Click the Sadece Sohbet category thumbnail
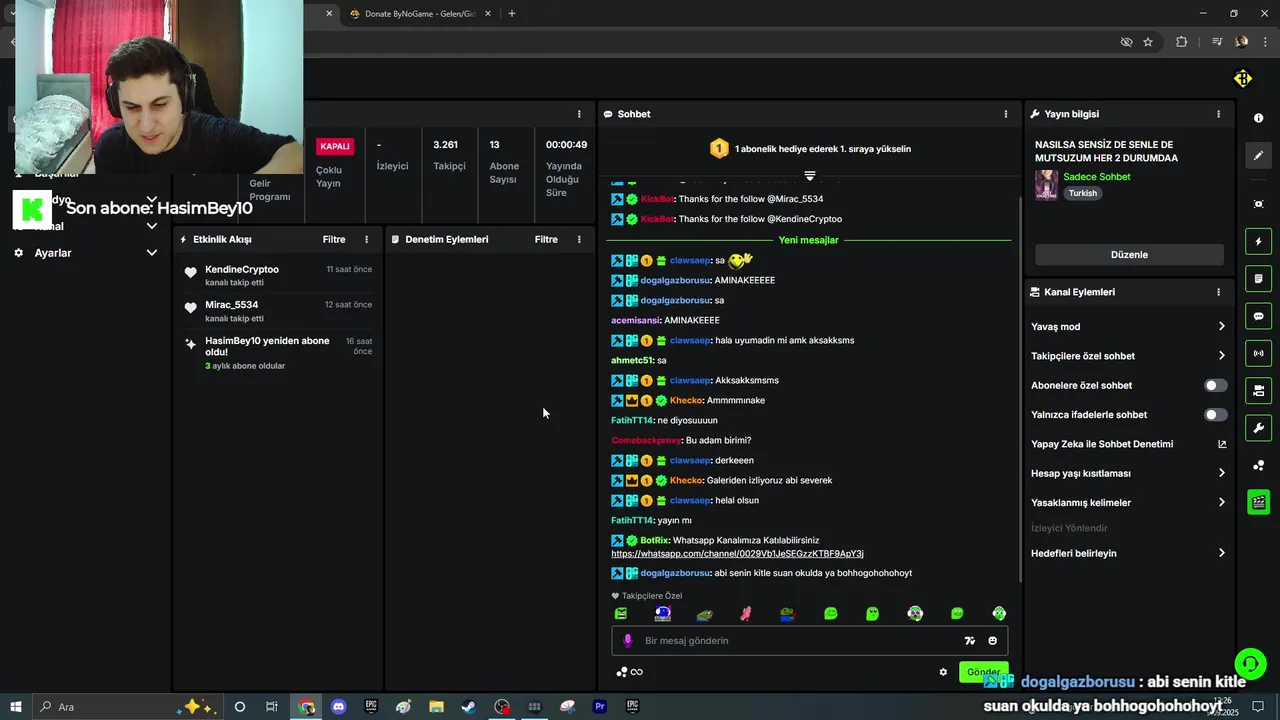This screenshot has height=720, width=1280. 1046,185
